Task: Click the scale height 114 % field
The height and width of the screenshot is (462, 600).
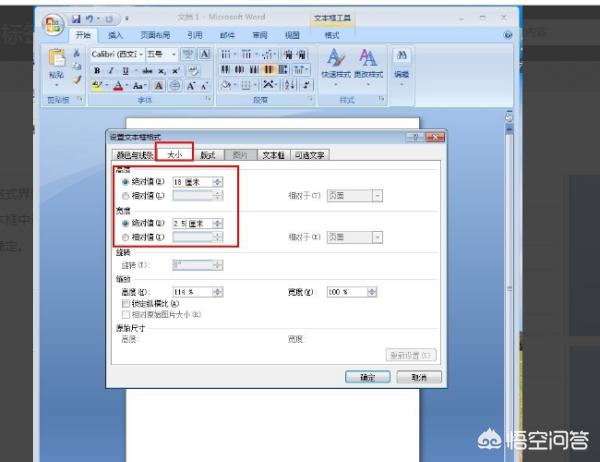Action: [192, 292]
